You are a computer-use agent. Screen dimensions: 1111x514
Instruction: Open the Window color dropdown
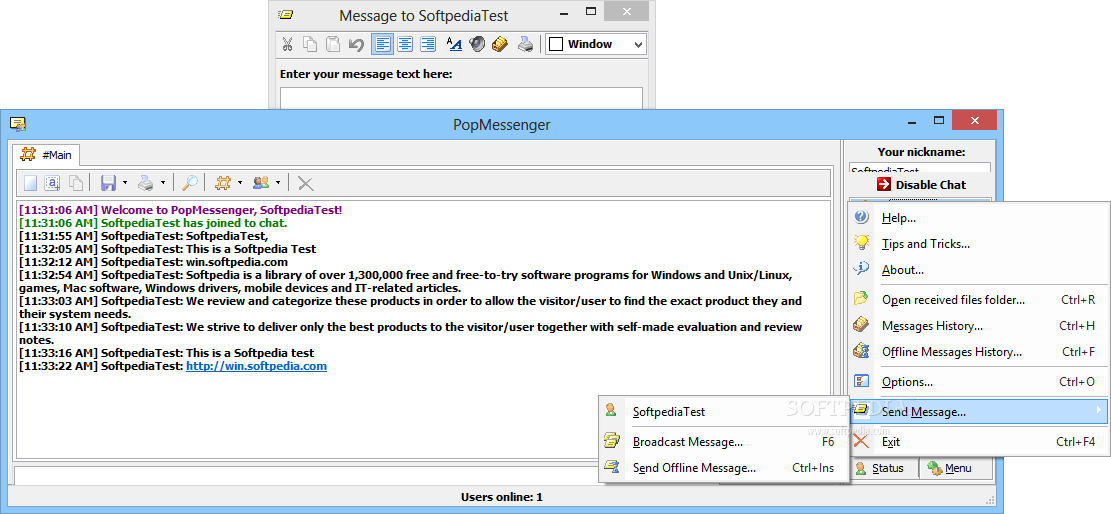638,45
